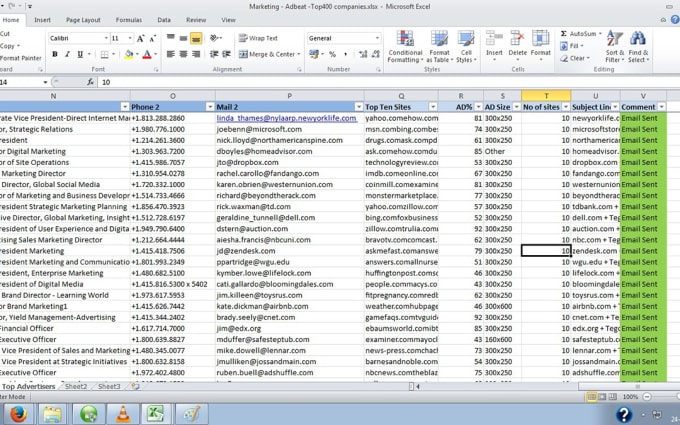680x425 pixels.
Task: Open the Data ribbon tab
Action: pos(164,20)
